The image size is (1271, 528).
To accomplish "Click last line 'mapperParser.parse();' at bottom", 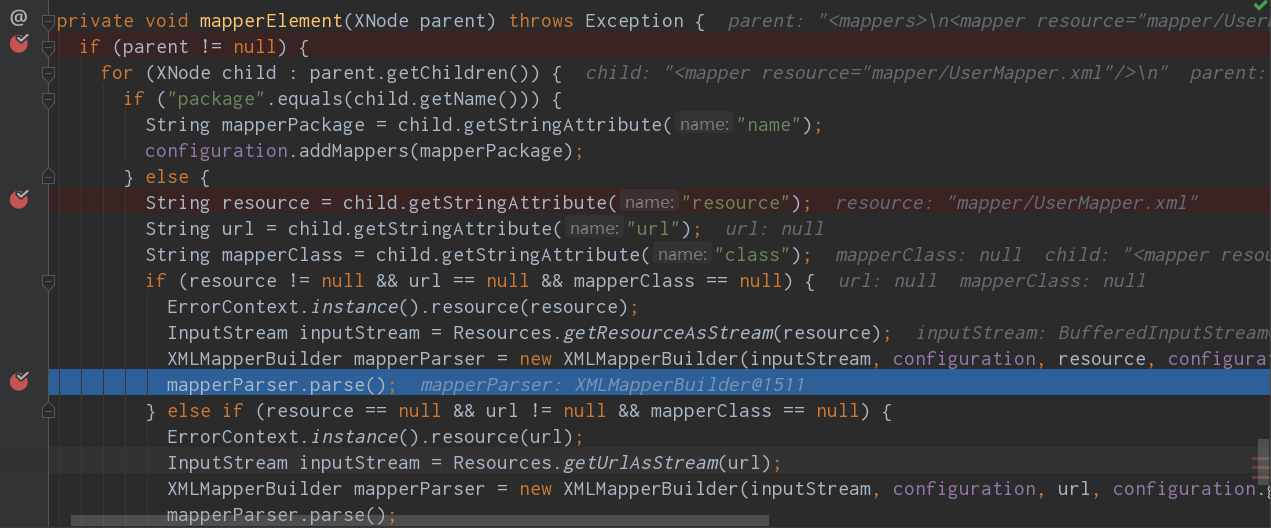I will tap(282, 515).
